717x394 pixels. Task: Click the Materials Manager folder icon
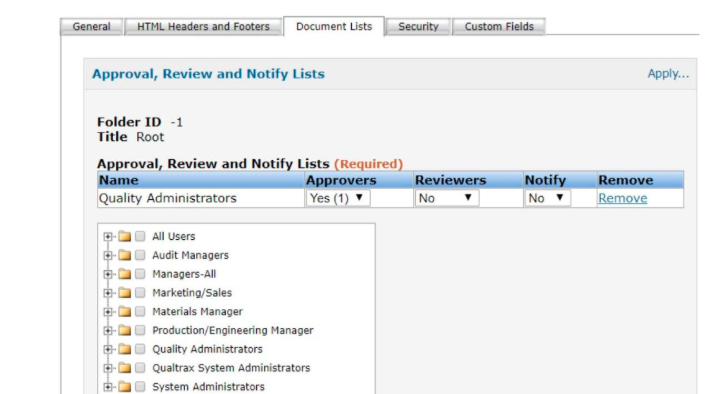pyautogui.click(x=124, y=311)
